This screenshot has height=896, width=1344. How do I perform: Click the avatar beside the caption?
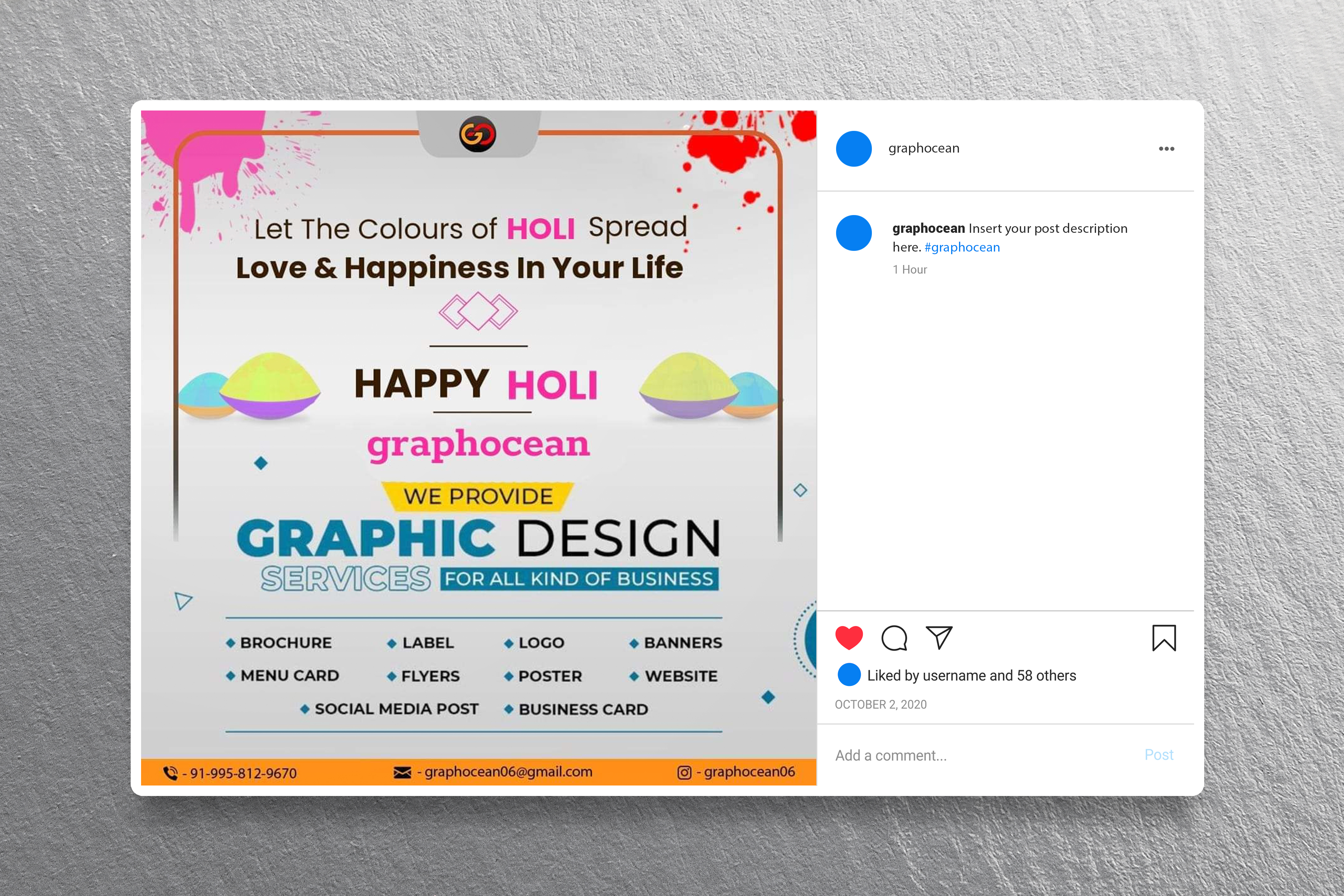[x=853, y=232]
